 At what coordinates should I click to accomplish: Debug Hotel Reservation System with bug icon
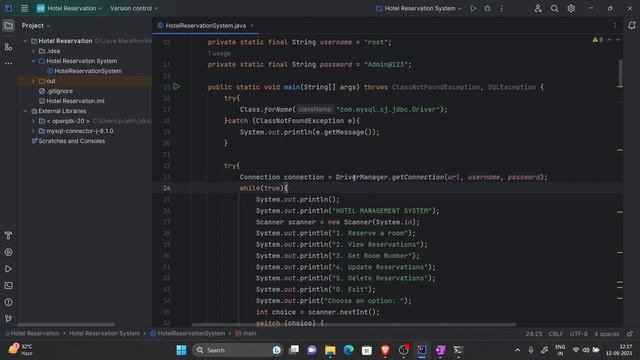tap(487, 8)
